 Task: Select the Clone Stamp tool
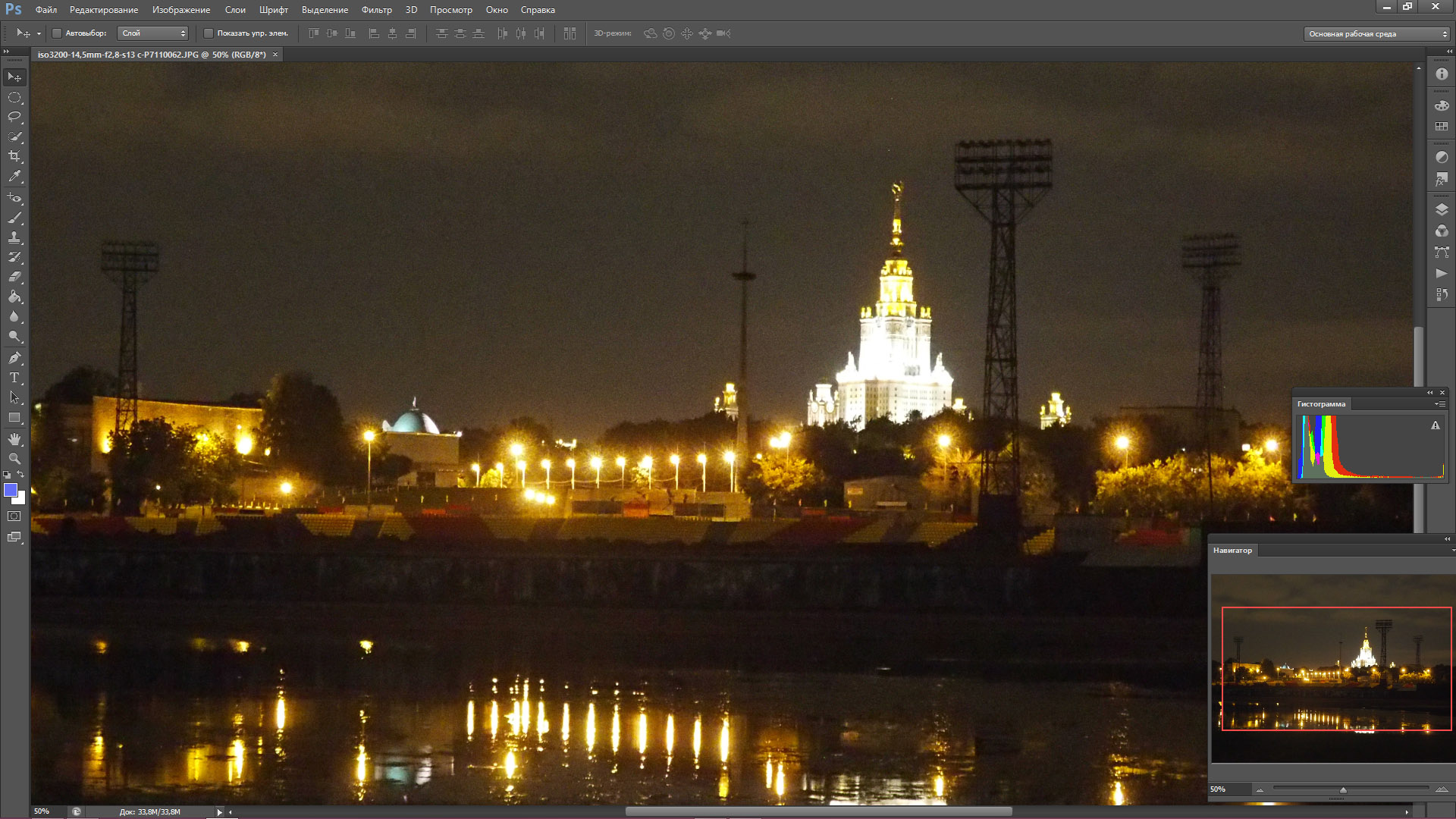click(x=14, y=237)
